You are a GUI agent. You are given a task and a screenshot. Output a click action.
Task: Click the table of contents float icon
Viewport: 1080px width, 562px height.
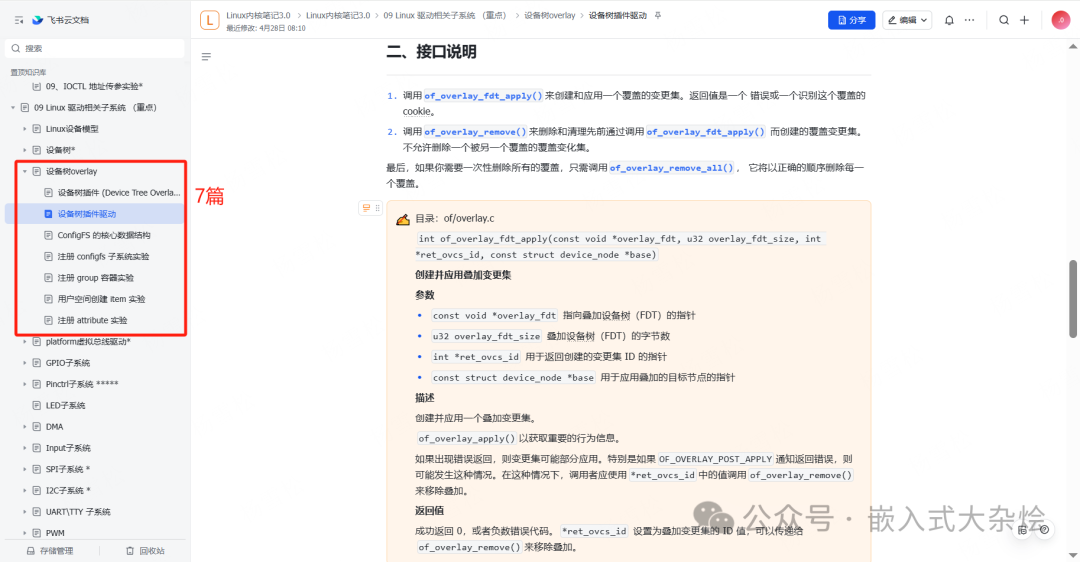(1022, 530)
